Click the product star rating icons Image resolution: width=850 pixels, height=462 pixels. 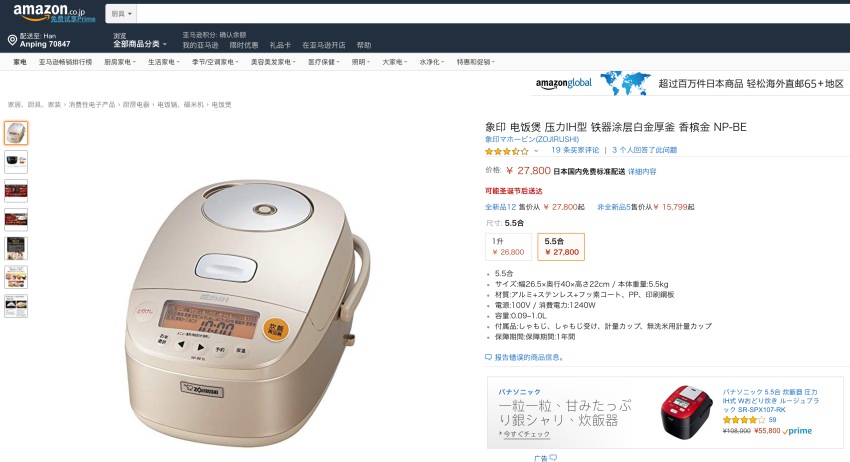(506, 151)
